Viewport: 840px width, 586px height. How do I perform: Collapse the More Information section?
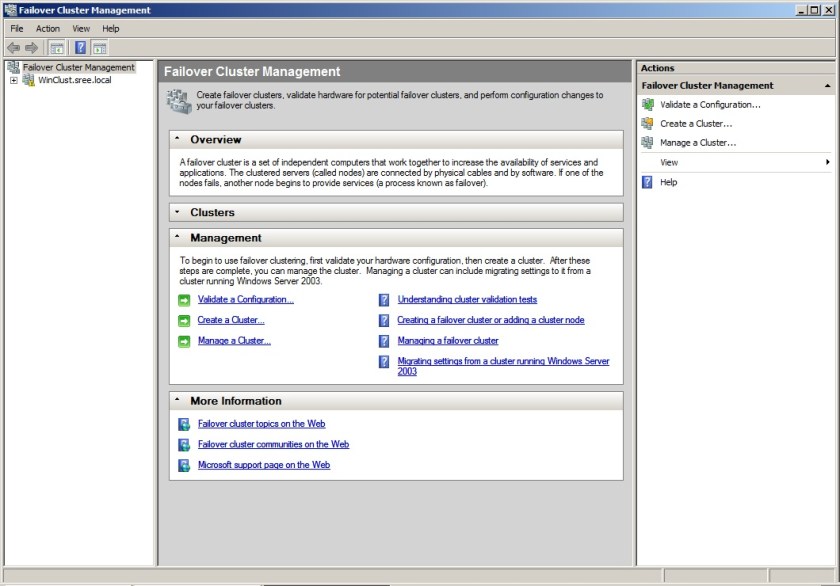pos(177,401)
